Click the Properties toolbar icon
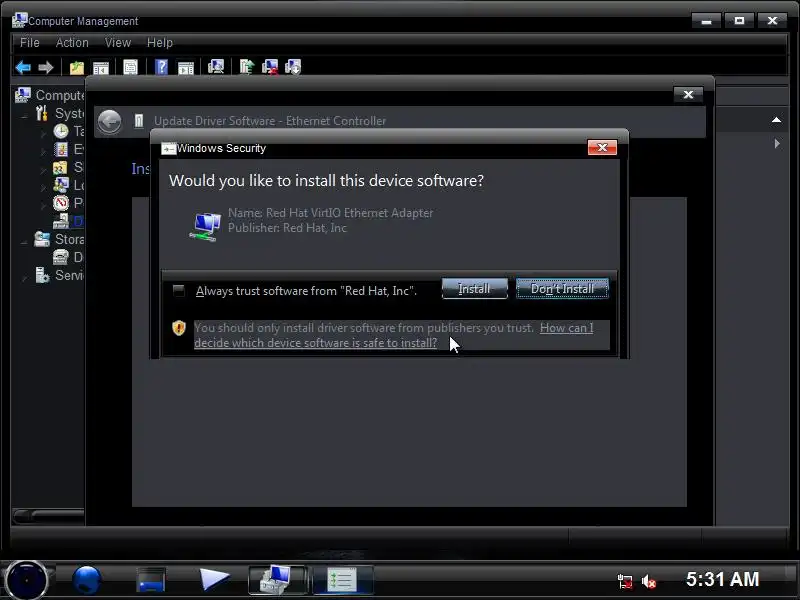The image size is (800, 600). pyautogui.click(x=131, y=67)
